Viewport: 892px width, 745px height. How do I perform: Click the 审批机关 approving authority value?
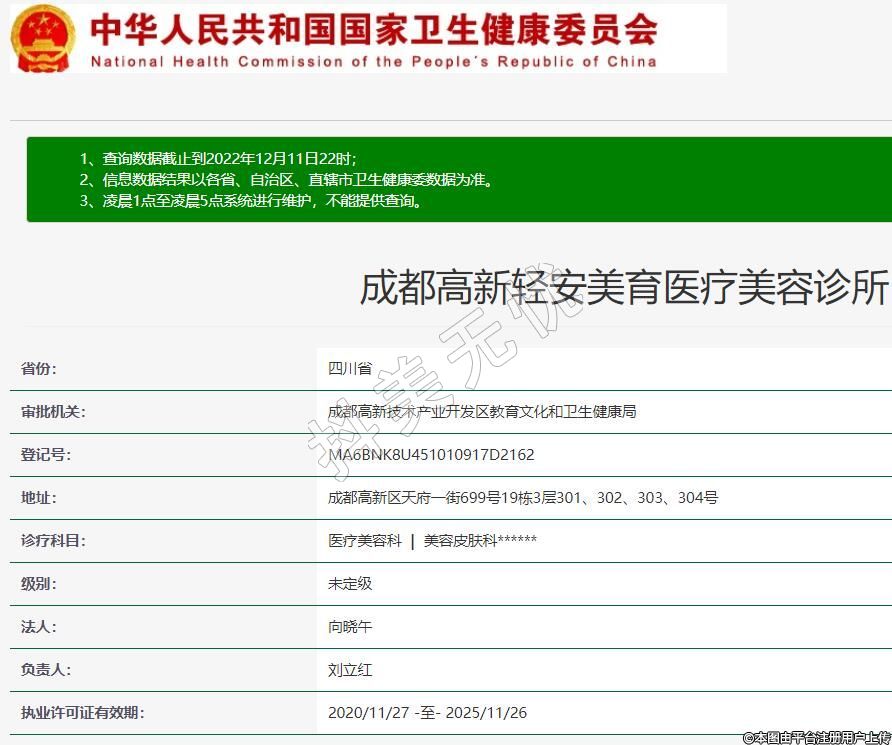(482, 411)
